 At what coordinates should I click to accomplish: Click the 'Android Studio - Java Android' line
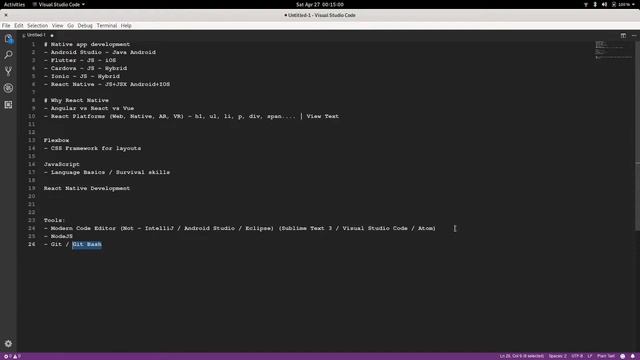(x=100, y=52)
